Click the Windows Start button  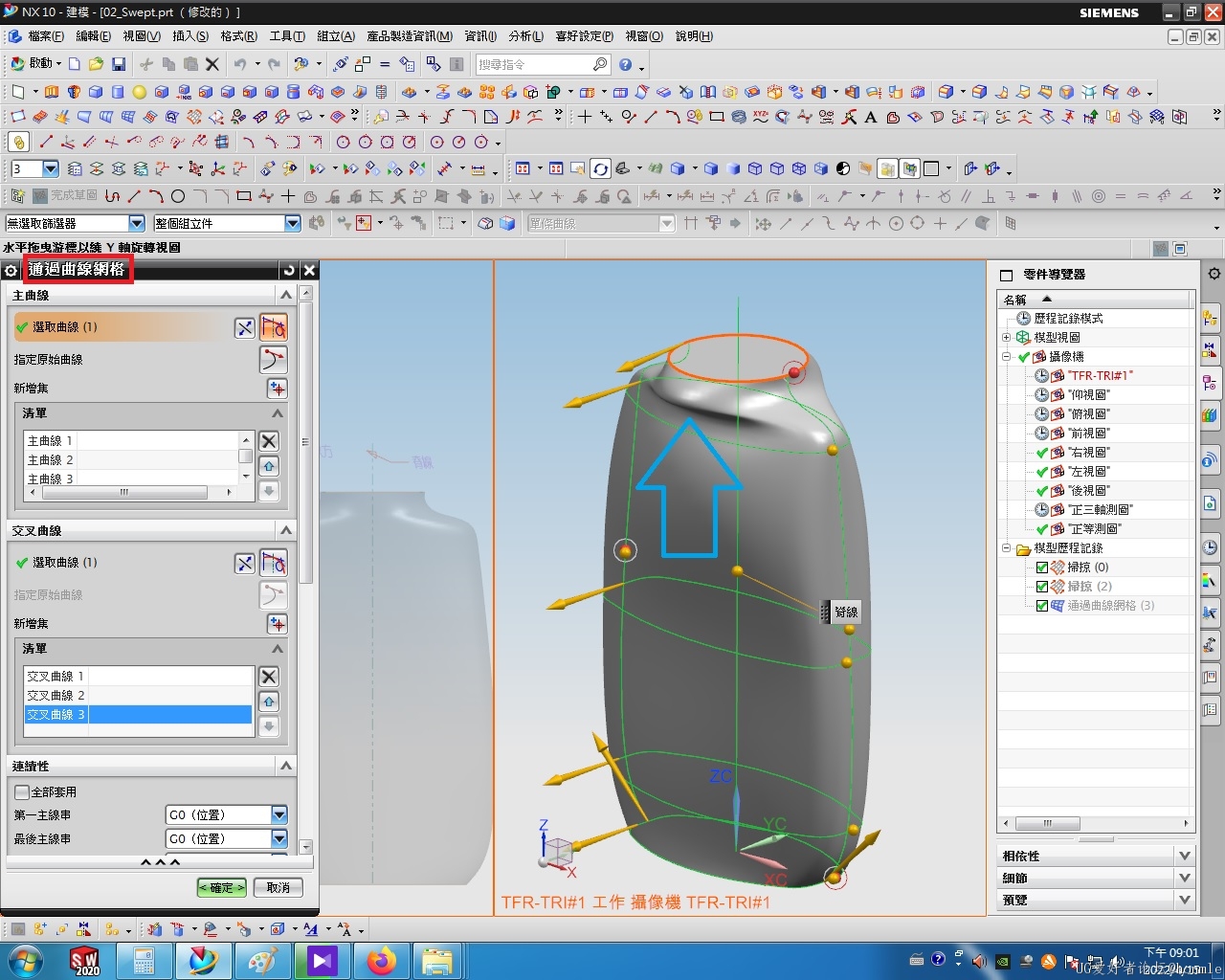[x=25, y=961]
